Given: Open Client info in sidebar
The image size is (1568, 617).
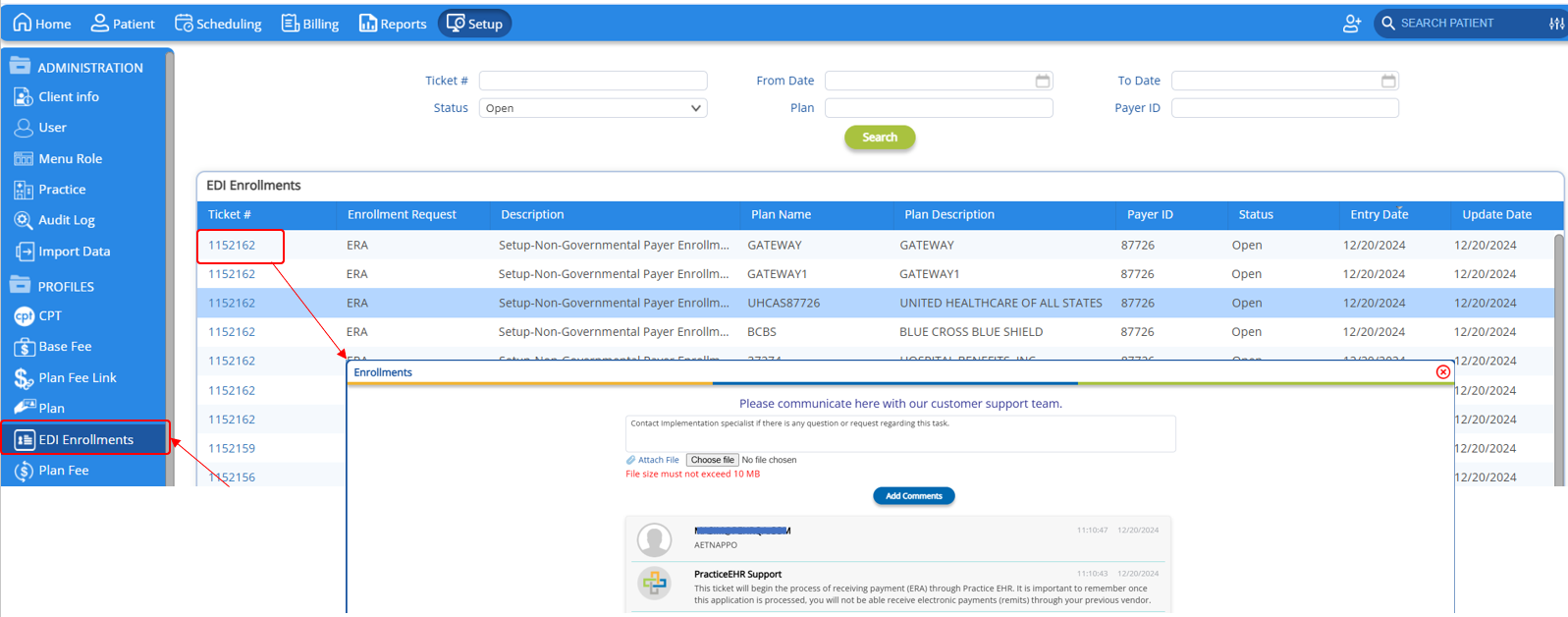Looking at the screenshot, I should click(57, 96).
